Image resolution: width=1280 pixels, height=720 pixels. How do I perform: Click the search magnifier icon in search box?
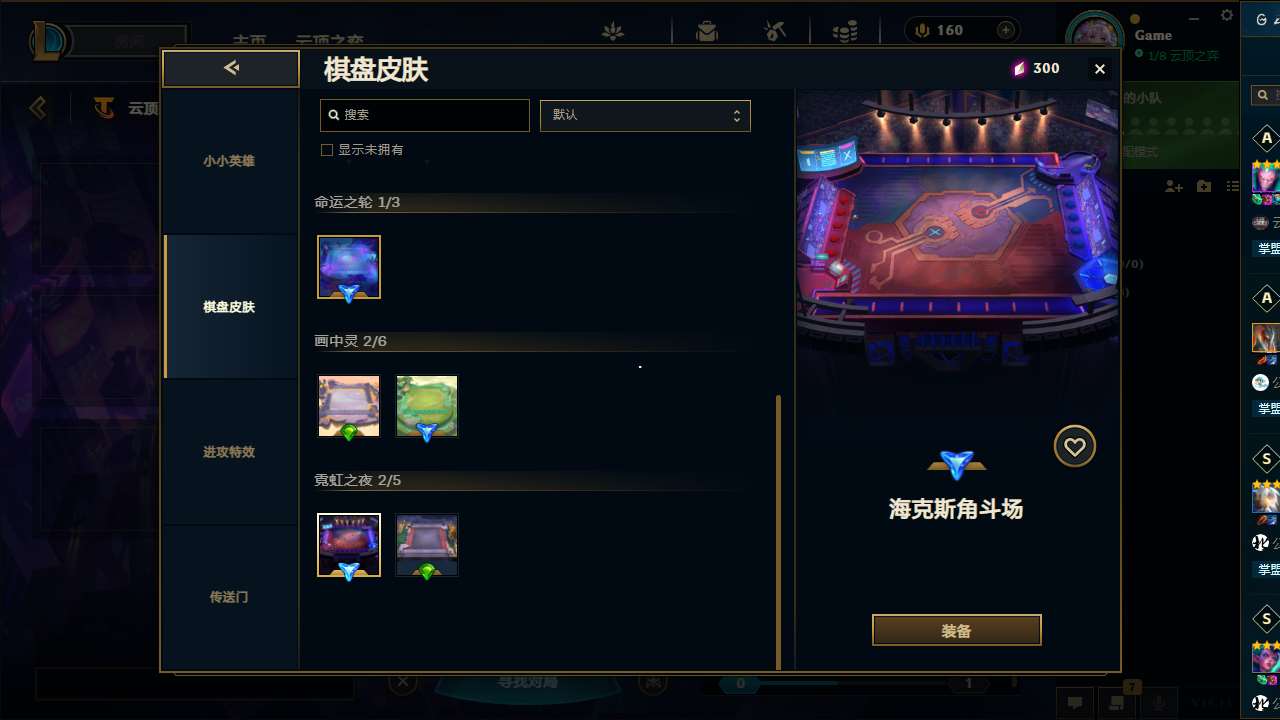[x=334, y=115]
